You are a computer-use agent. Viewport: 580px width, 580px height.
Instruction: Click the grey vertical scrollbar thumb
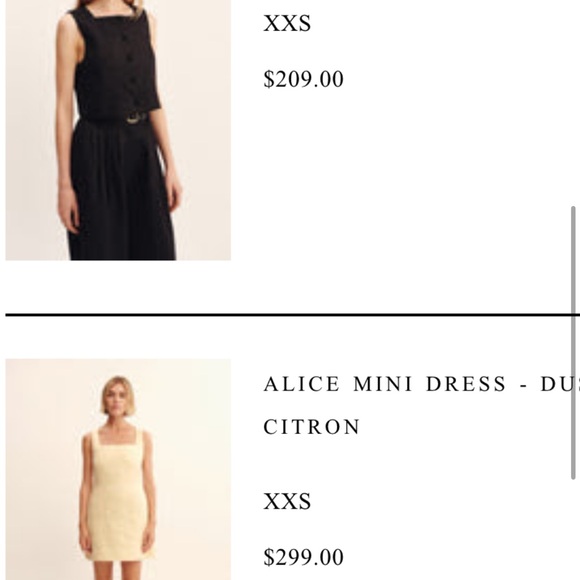tap(573, 343)
